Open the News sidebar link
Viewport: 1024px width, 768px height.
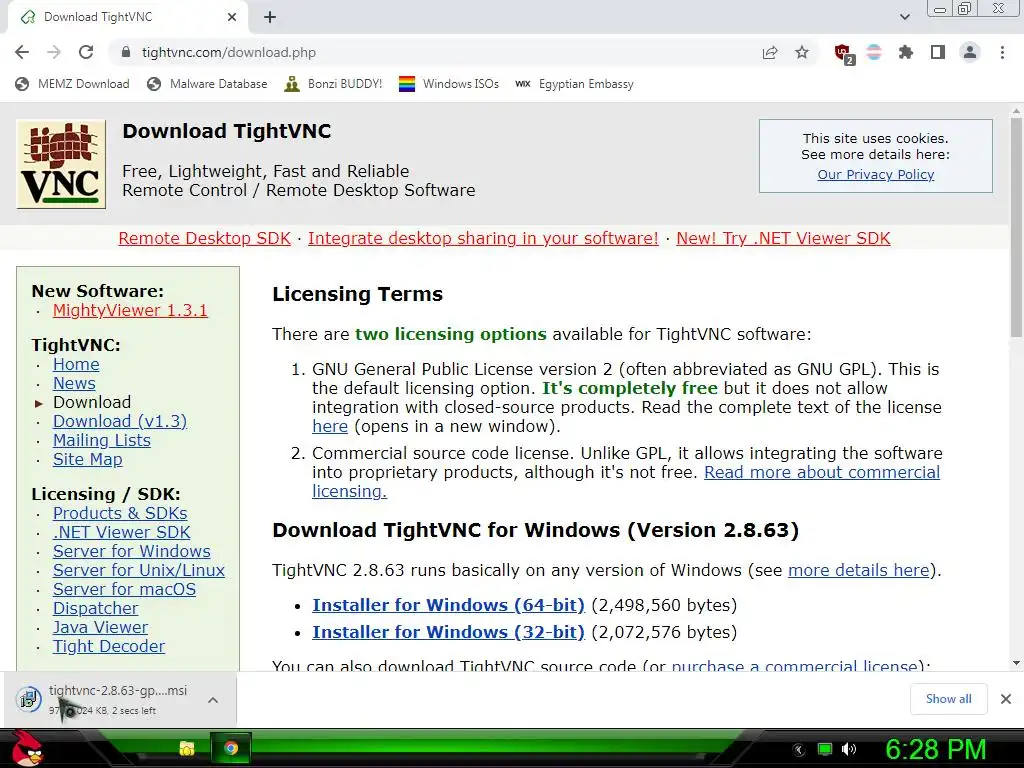pyautogui.click(x=74, y=383)
